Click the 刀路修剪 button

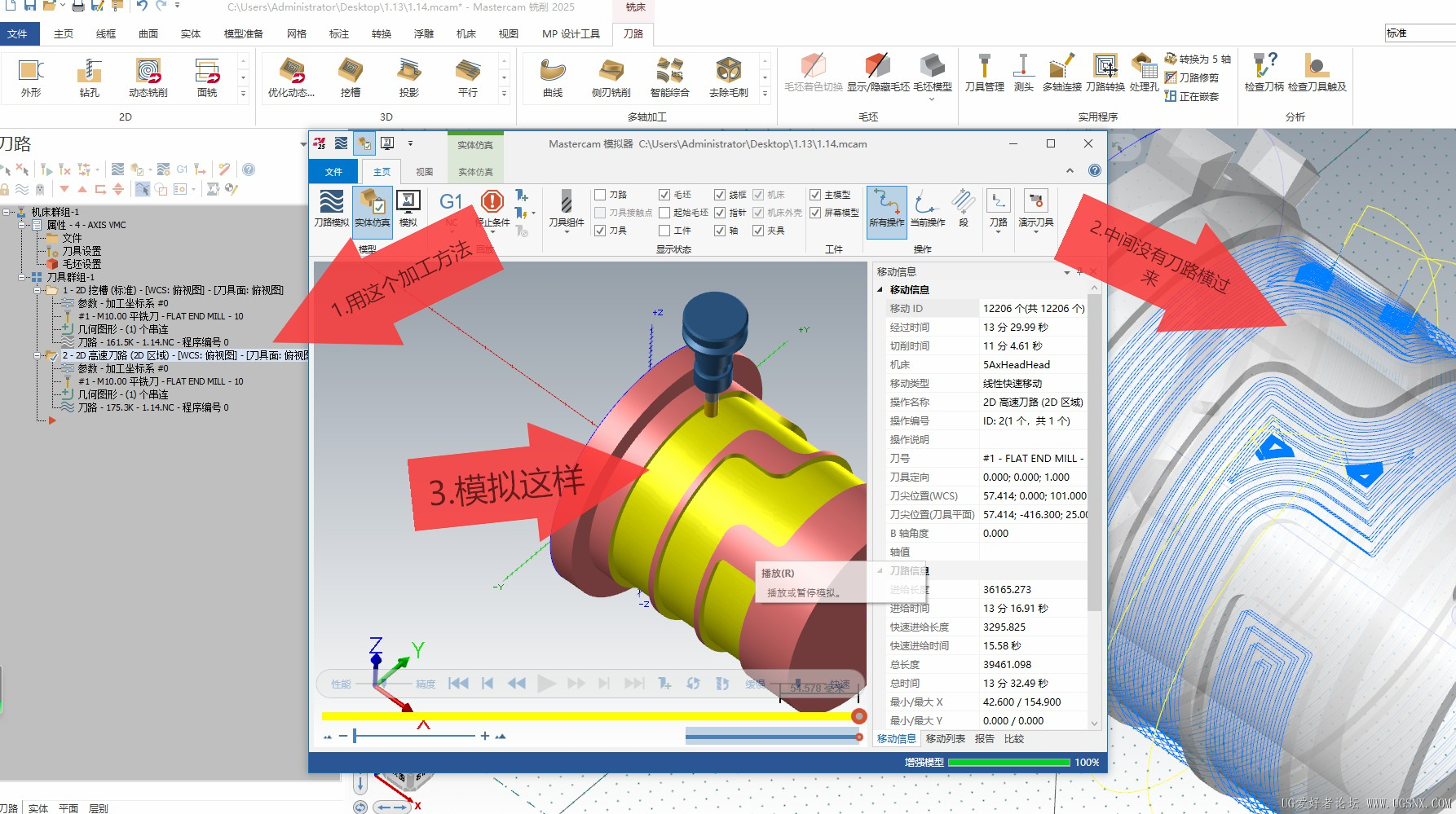click(1192, 77)
